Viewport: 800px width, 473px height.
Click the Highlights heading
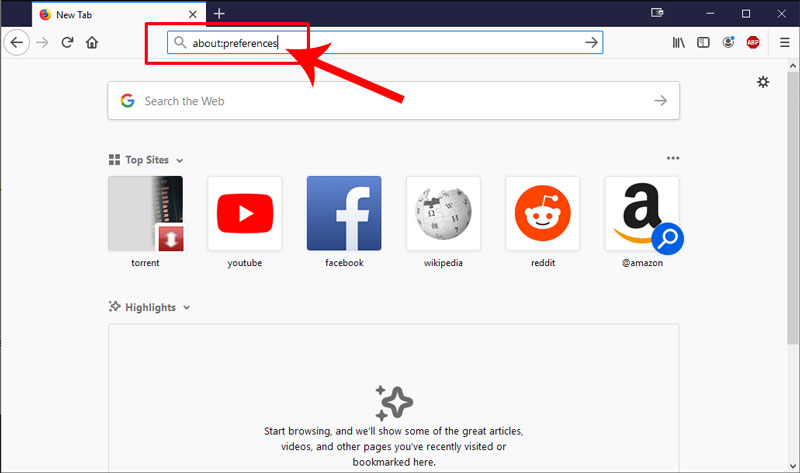pos(151,307)
